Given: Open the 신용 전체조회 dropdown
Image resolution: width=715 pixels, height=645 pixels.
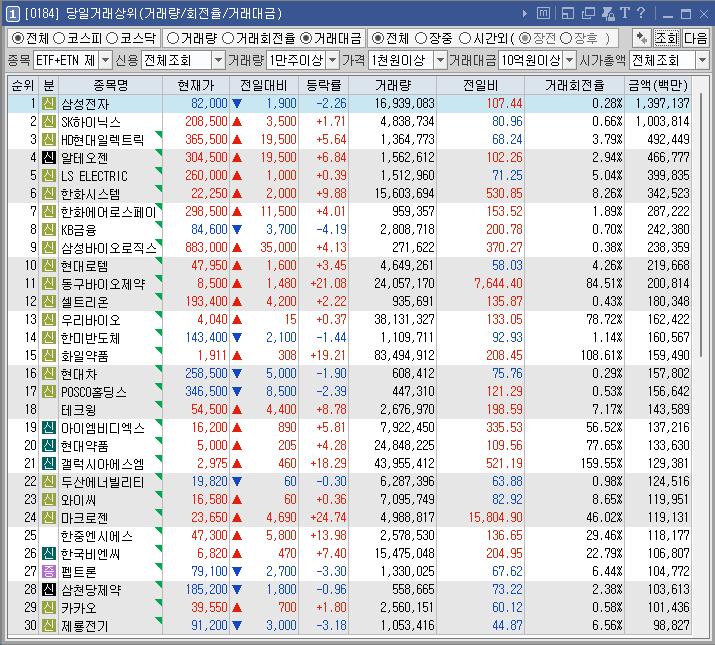Looking at the screenshot, I should pyautogui.click(x=218, y=60).
